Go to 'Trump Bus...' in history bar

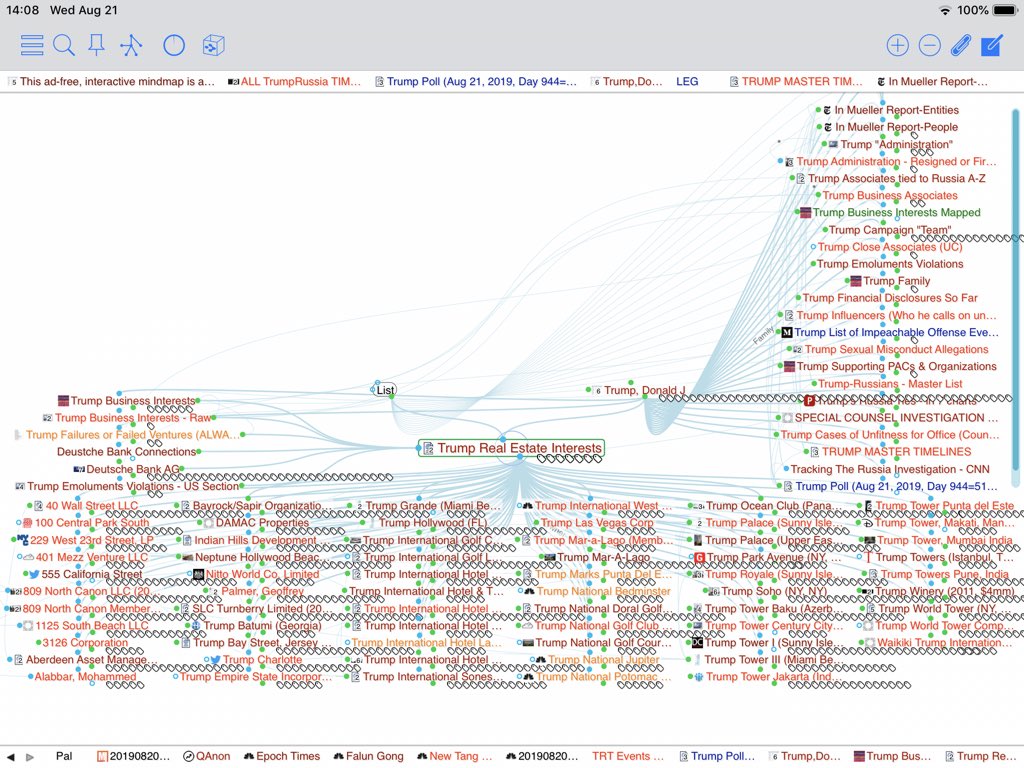pyautogui.click(x=892, y=756)
